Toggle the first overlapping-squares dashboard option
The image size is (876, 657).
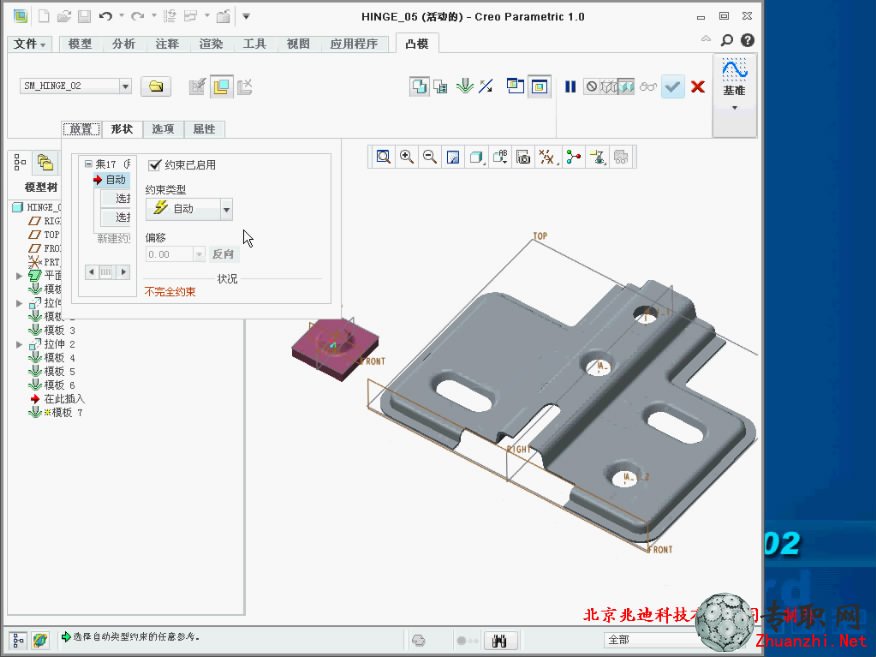[419, 87]
